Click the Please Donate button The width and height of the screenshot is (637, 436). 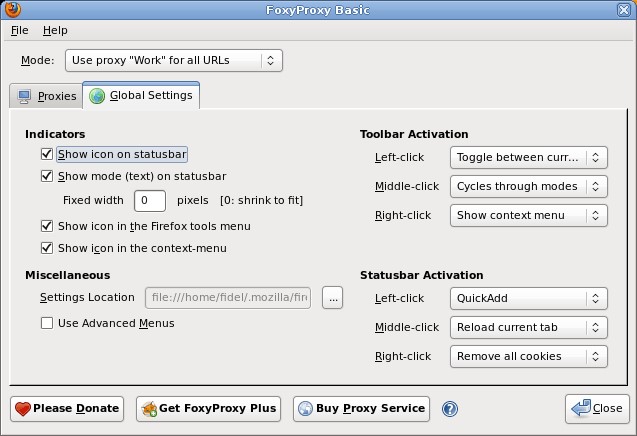click(x=67, y=409)
